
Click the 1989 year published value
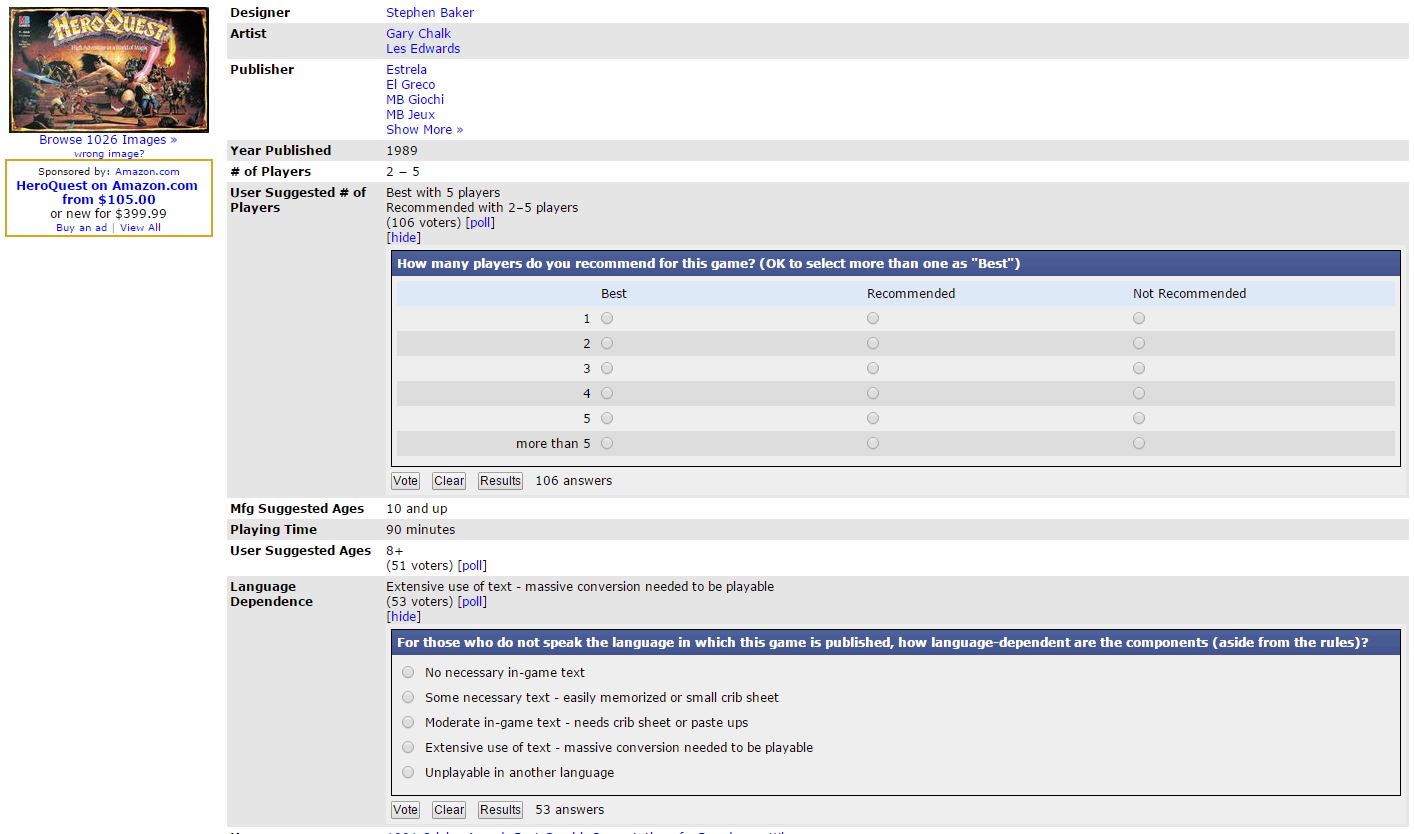click(x=402, y=151)
